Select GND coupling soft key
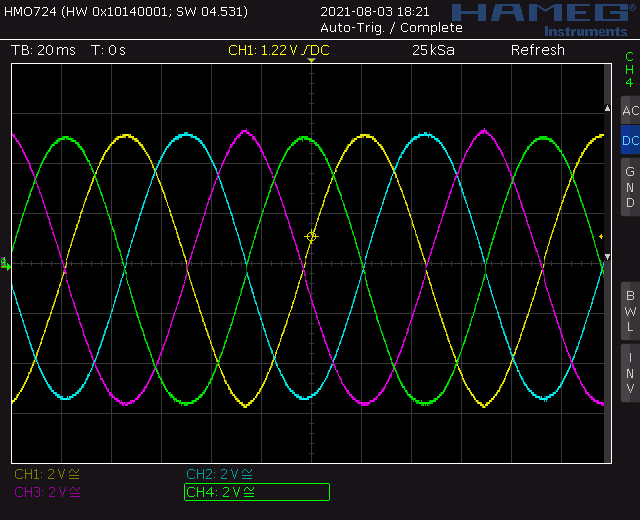 [630, 187]
